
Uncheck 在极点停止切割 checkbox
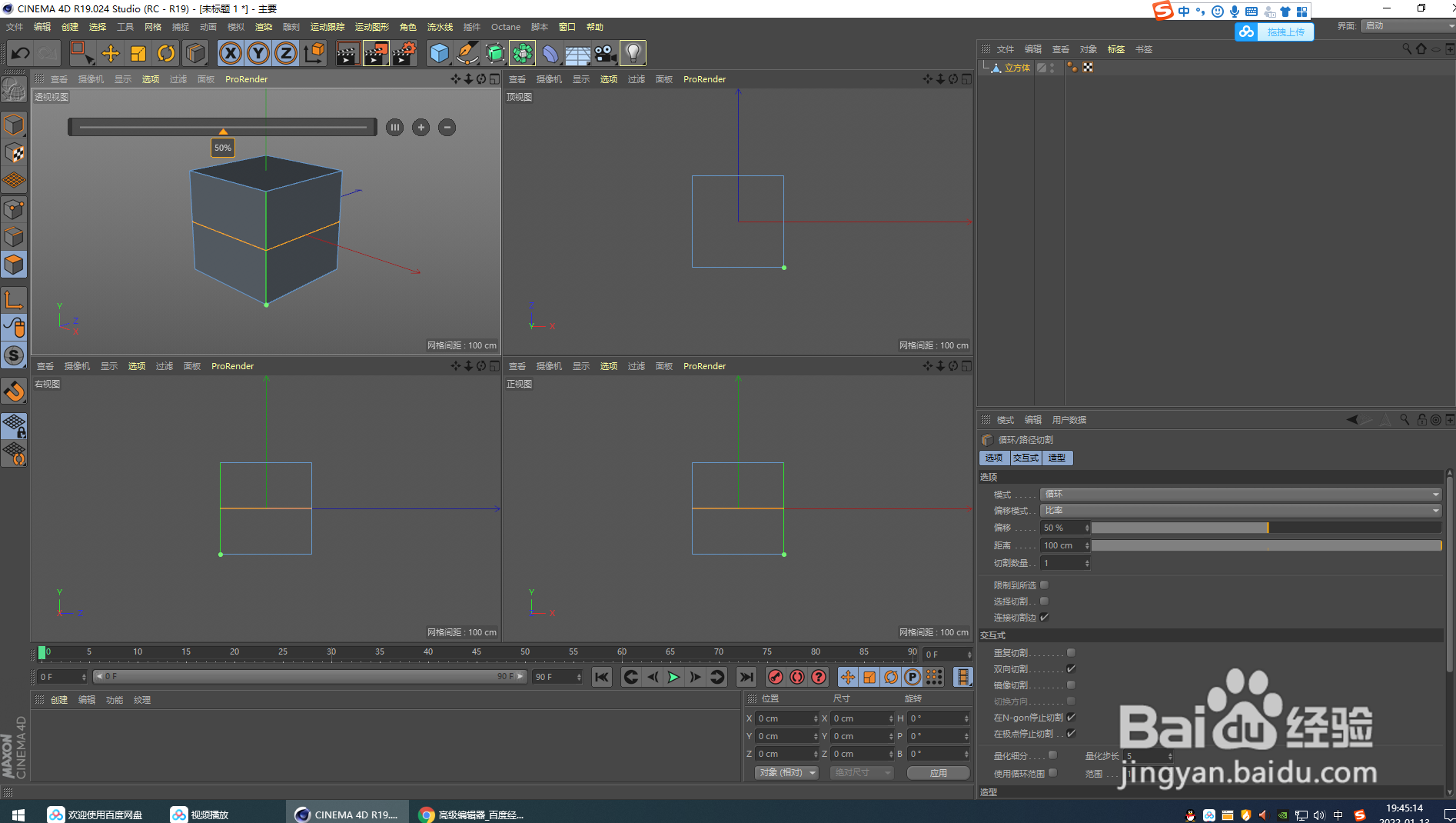(x=1071, y=733)
